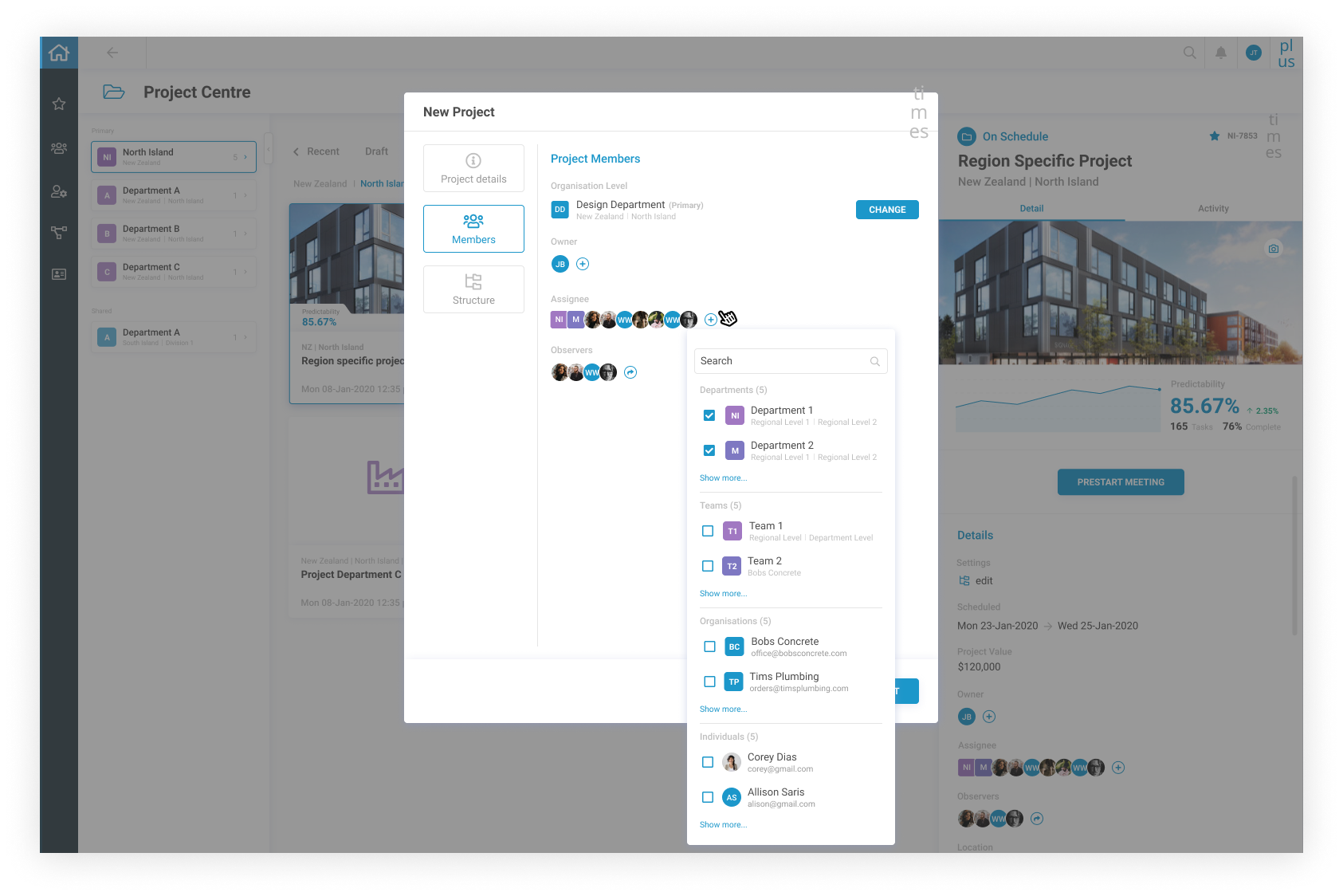Click the CHANGE organisation button
The height and width of the screenshot is (896, 1343).
(887, 210)
